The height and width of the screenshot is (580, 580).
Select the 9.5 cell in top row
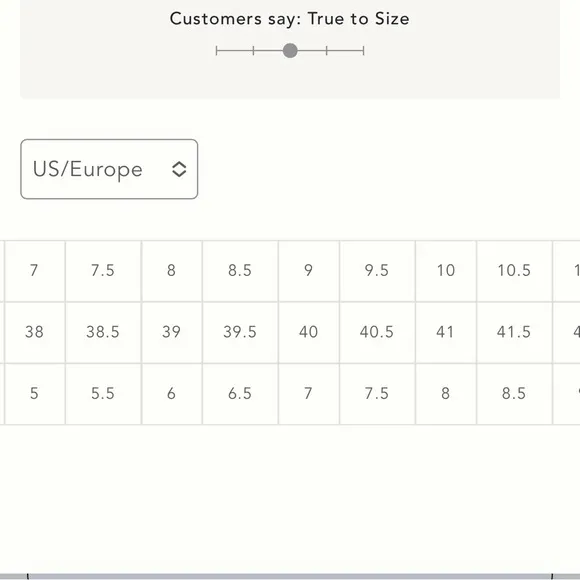[377, 271]
